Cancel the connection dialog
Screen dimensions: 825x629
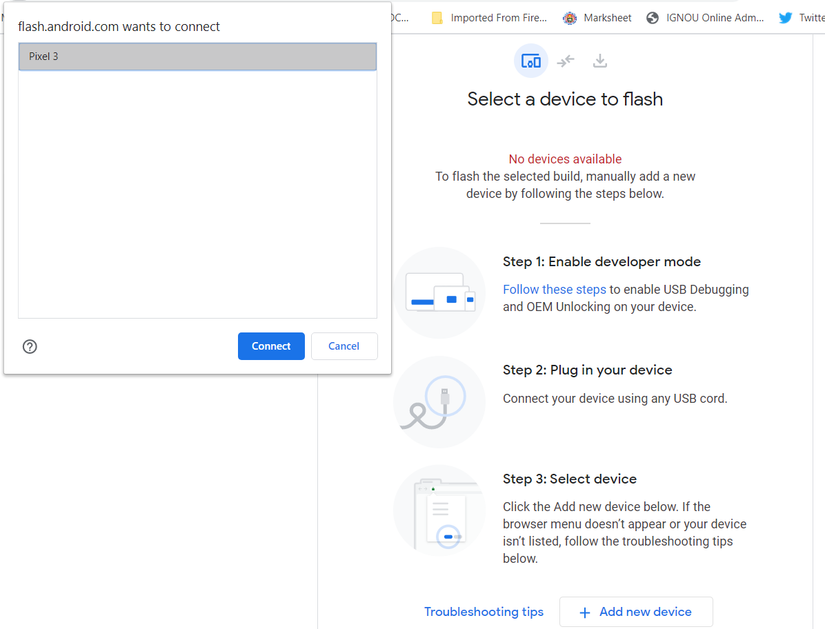click(344, 346)
